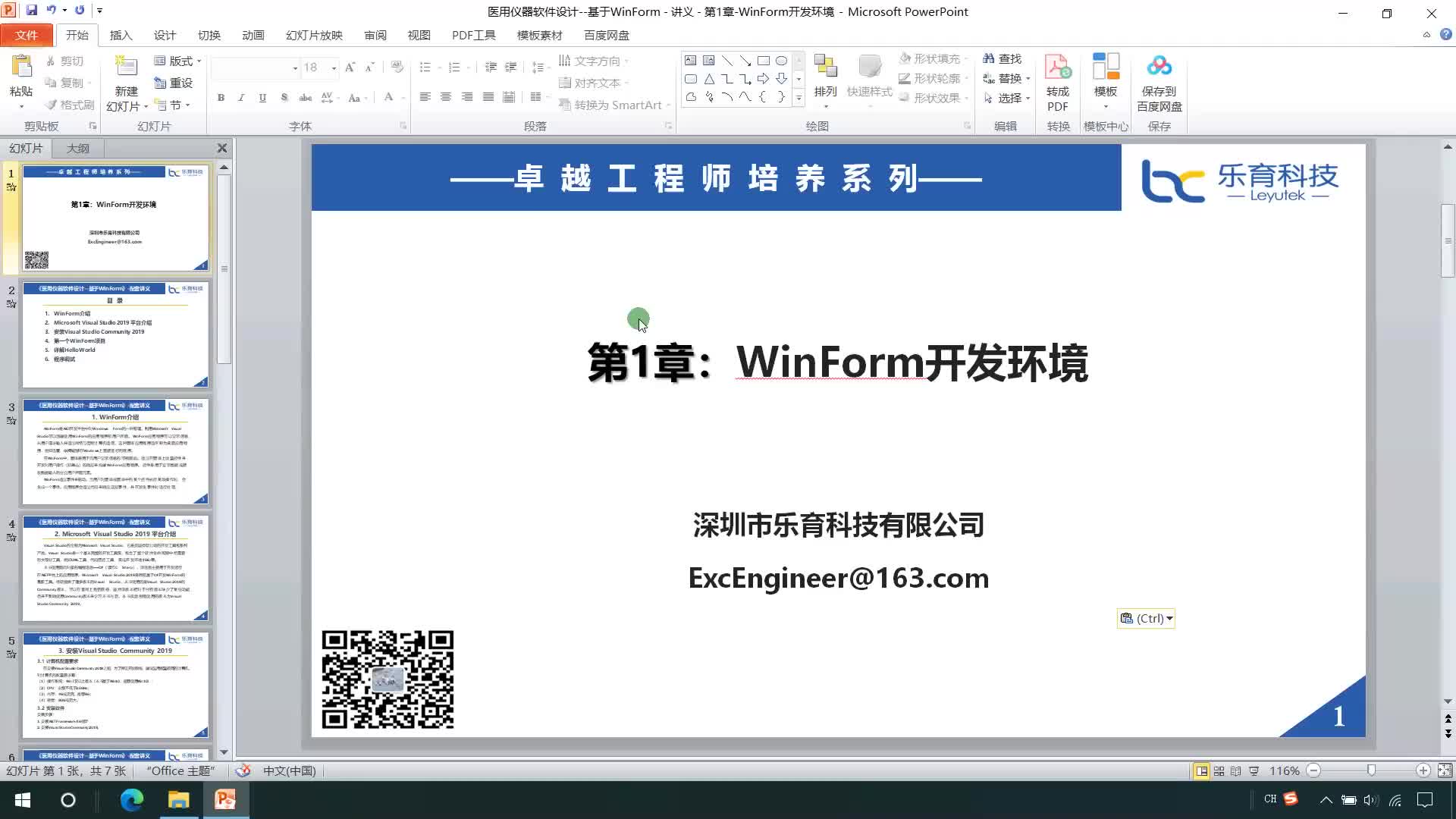1456x819 pixels.
Task: Click the Repeat icon in quick access toolbar
Action: (x=80, y=11)
